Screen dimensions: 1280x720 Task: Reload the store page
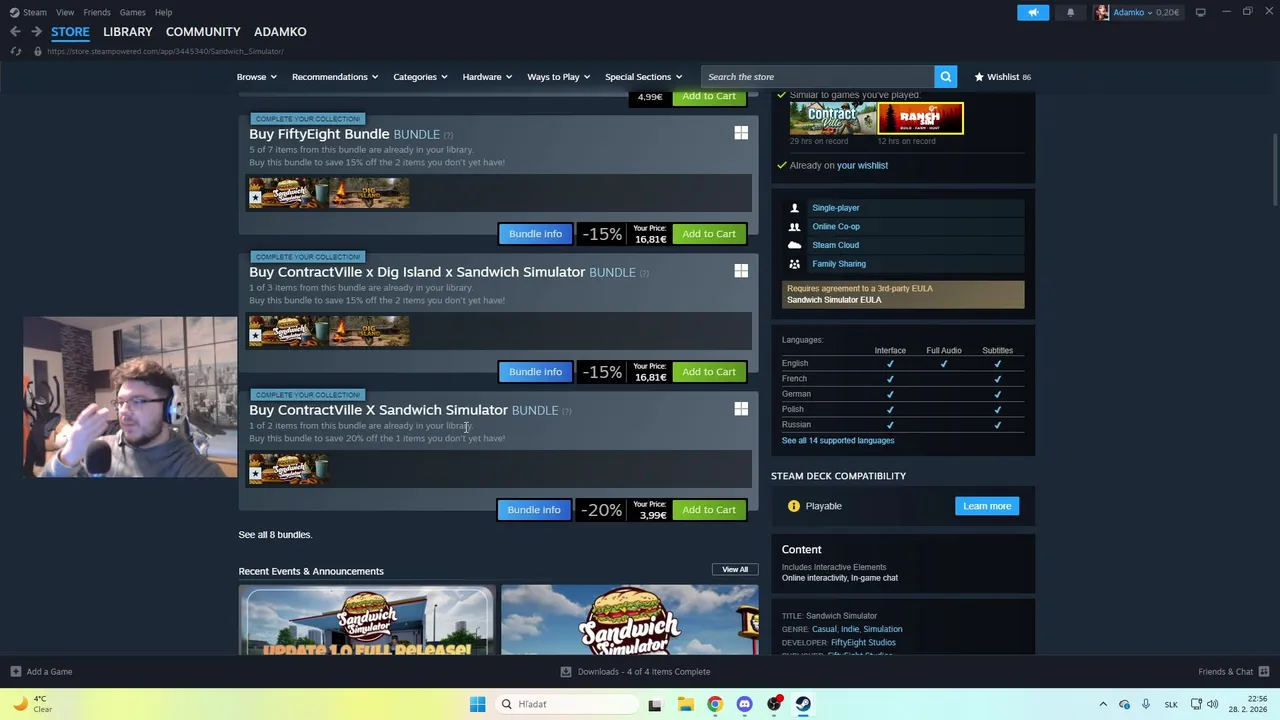pyautogui.click(x=16, y=51)
